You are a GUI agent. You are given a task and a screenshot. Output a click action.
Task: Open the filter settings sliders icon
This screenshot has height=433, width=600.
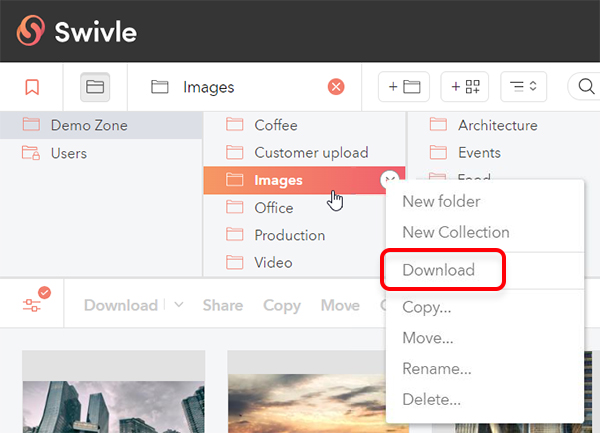tap(32, 305)
